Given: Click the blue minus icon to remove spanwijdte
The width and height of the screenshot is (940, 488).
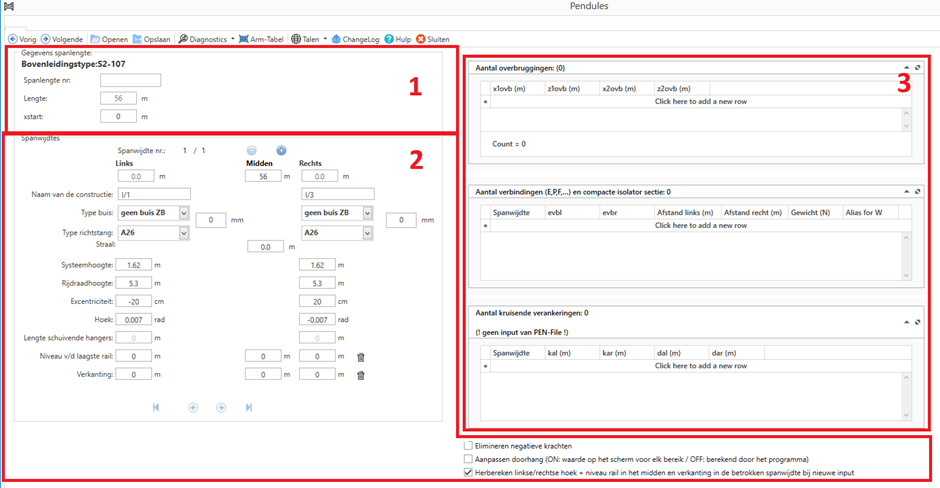Looking at the screenshot, I should point(252,150).
